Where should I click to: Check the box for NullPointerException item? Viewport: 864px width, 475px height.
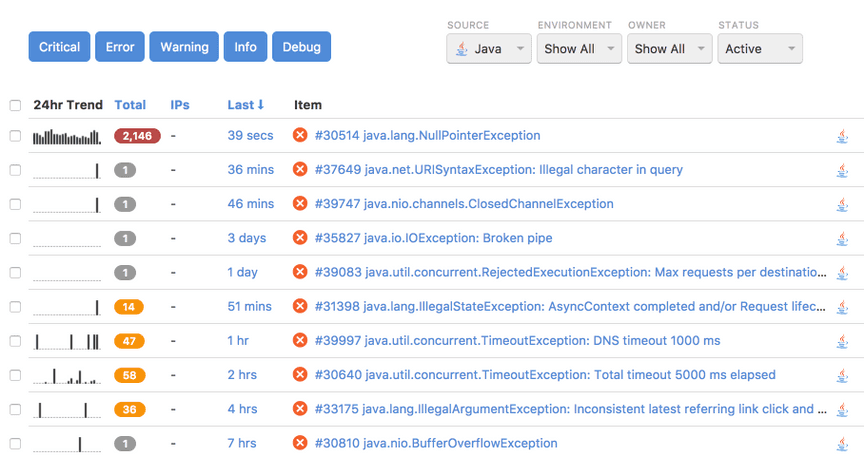[x=15, y=136]
